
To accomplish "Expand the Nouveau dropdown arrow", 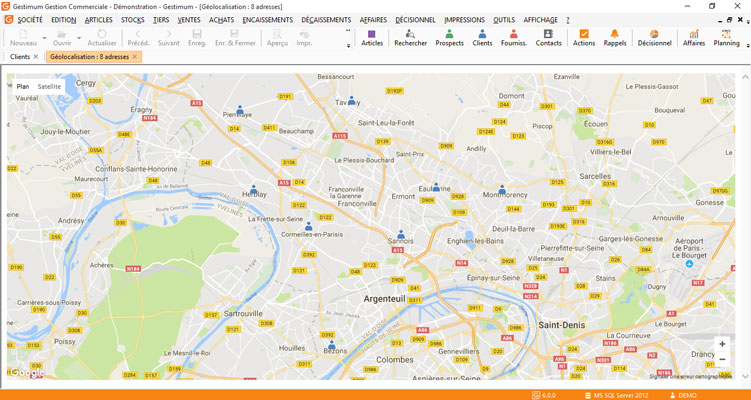I will [44, 38].
